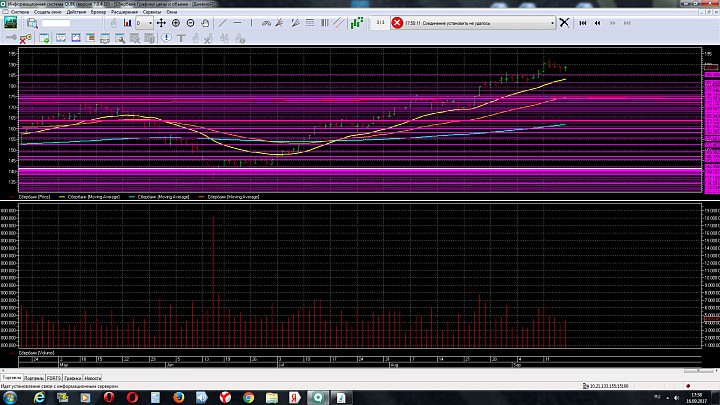Switch to the Графики tab
Viewport: 720px width, 405px height.
(x=73, y=378)
